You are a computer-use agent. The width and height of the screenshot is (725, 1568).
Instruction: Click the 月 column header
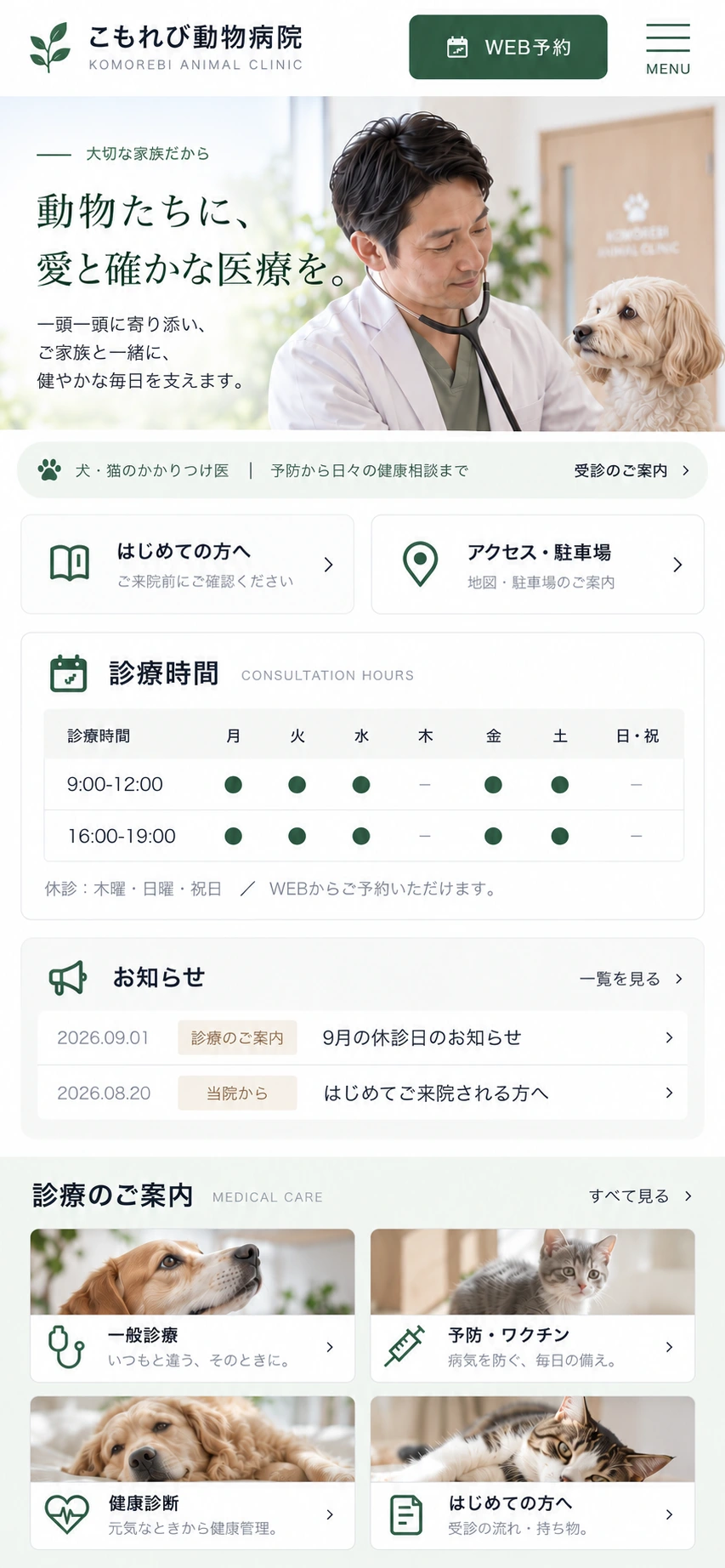[233, 736]
